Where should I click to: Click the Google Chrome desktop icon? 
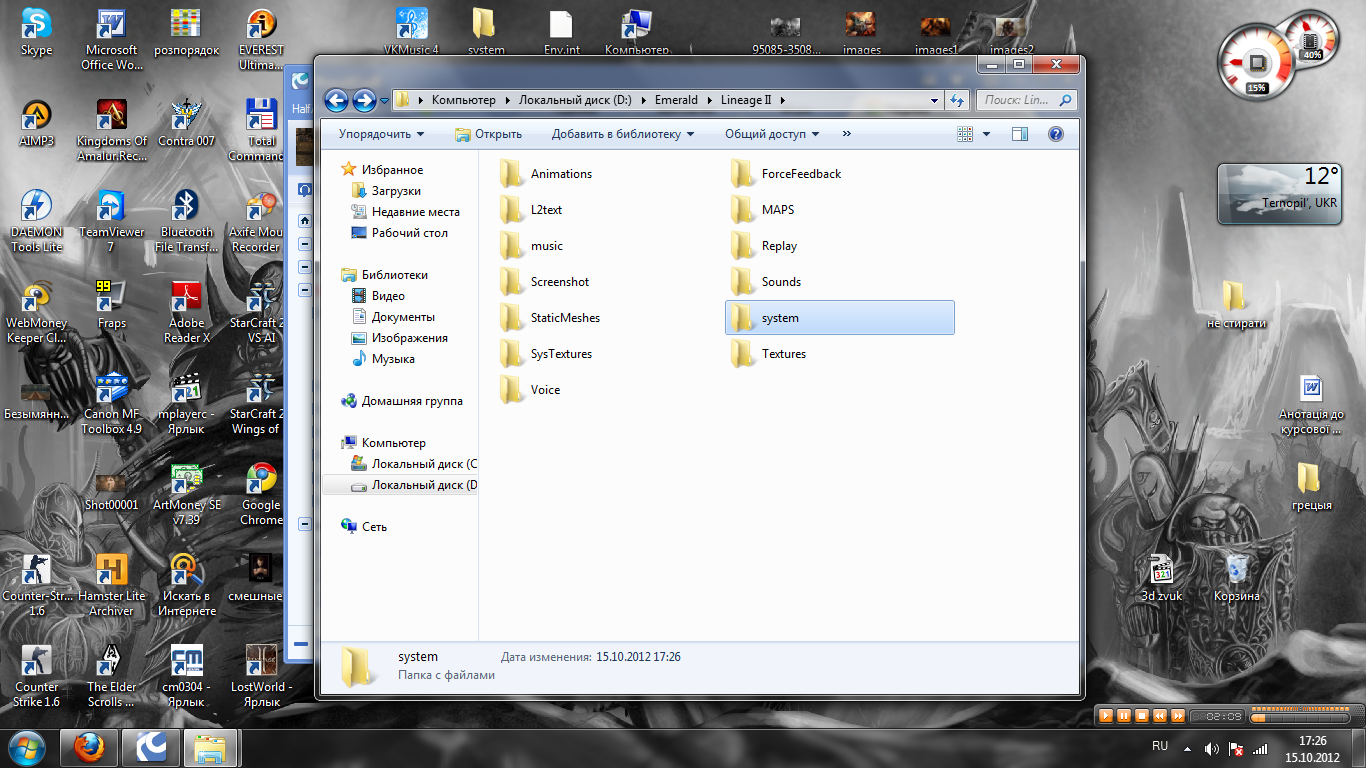pos(262,493)
